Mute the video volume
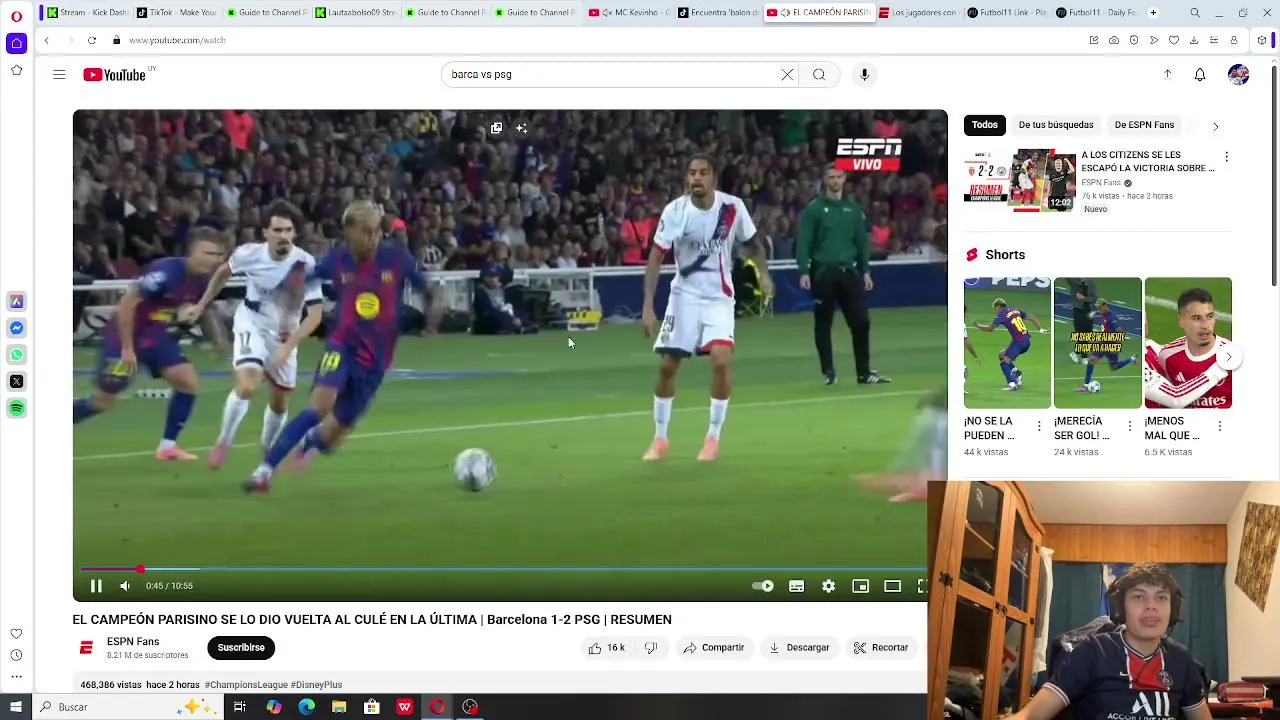This screenshot has width=1280, height=720. [125, 586]
